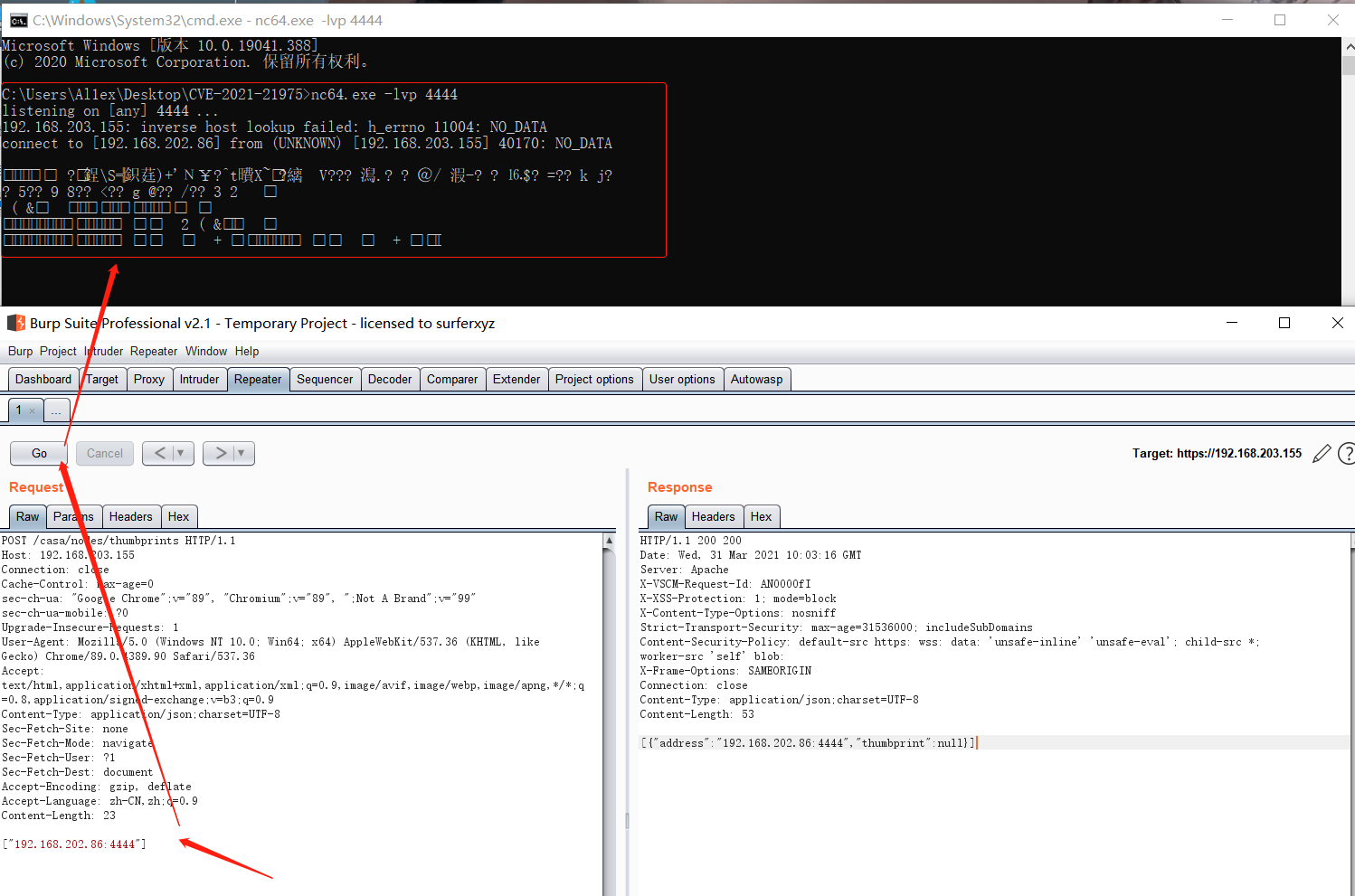Click the Content-Length: 23 request header
The image size is (1355, 896).
pos(59,816)
